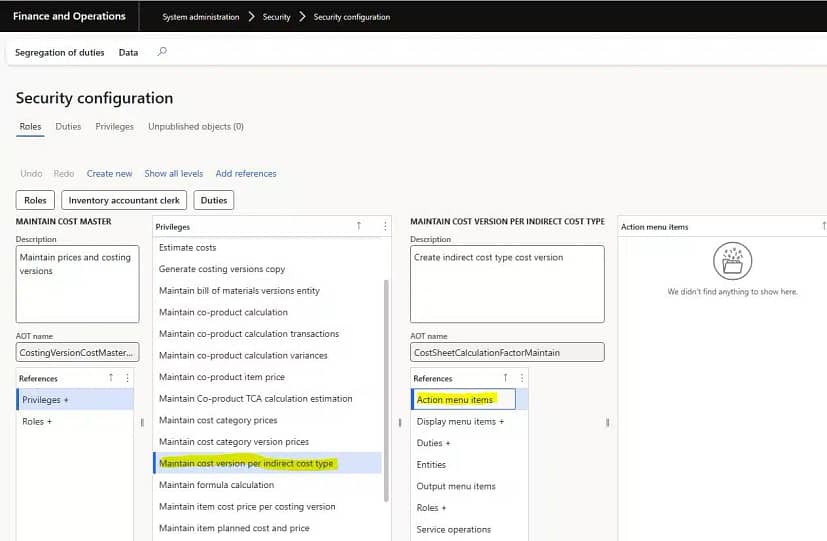827x541 pixels.
Task: Select Maintain formula calculation privilege
Action: point(267,485)
